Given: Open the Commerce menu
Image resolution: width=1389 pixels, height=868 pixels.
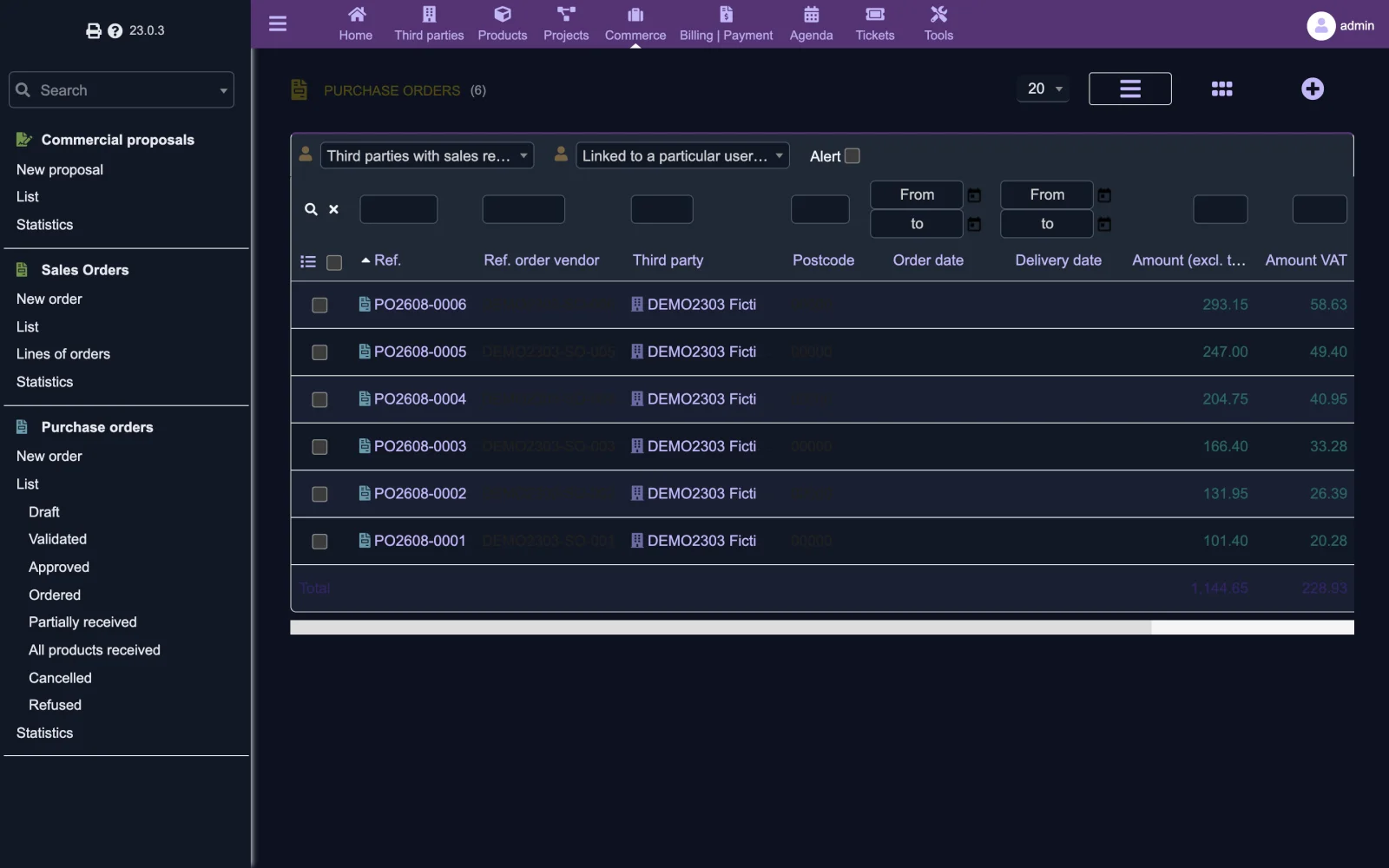Looking at the screenshot, I should [x=635, y=24].
